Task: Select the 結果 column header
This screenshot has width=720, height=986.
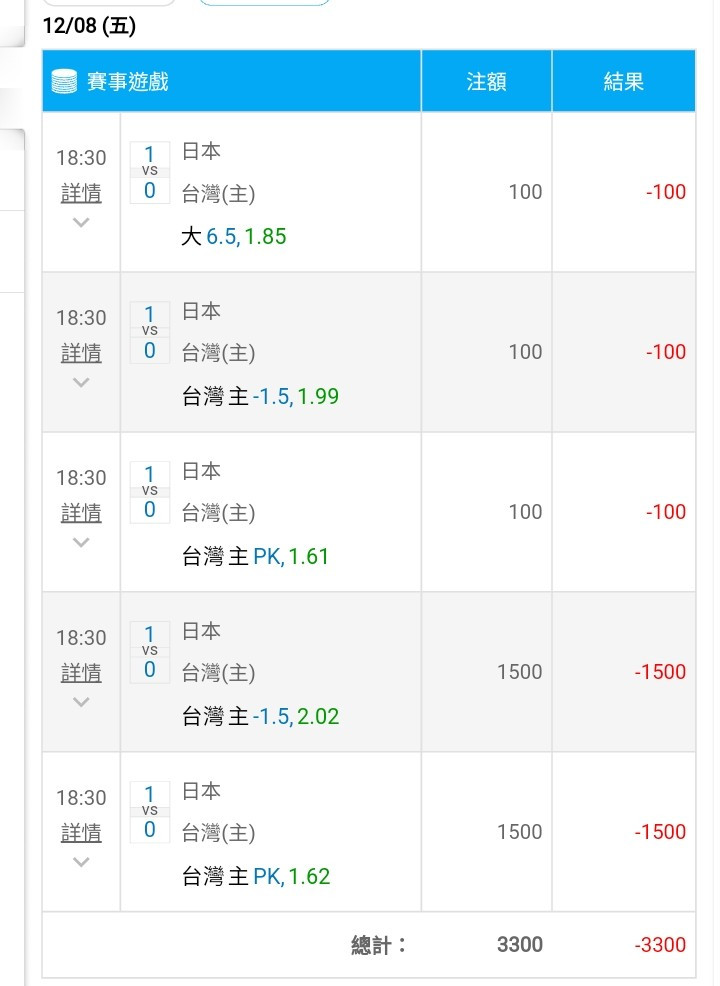Action: tap(623, 81)
